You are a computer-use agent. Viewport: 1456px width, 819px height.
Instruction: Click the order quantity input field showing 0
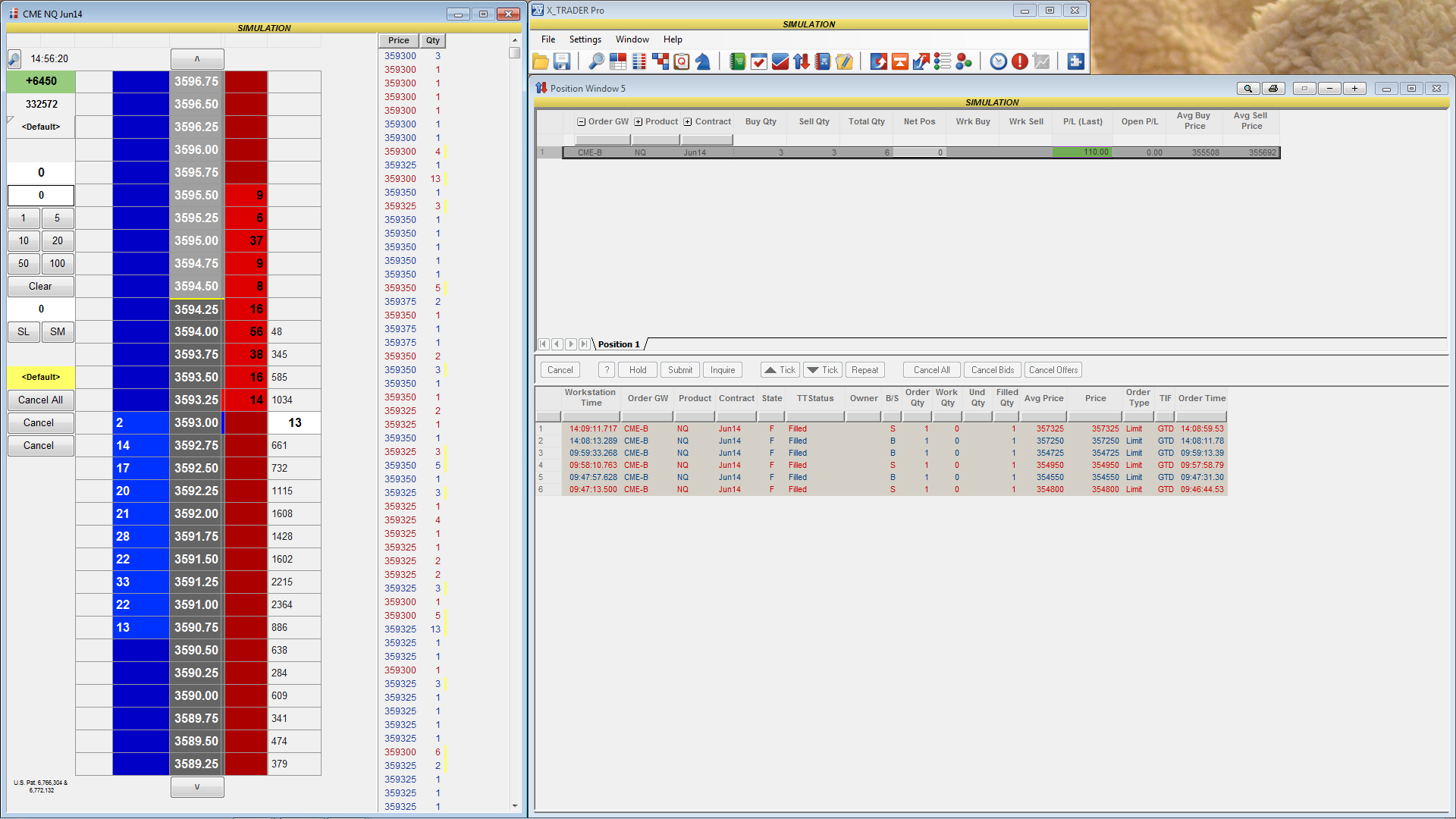(41, 196)
